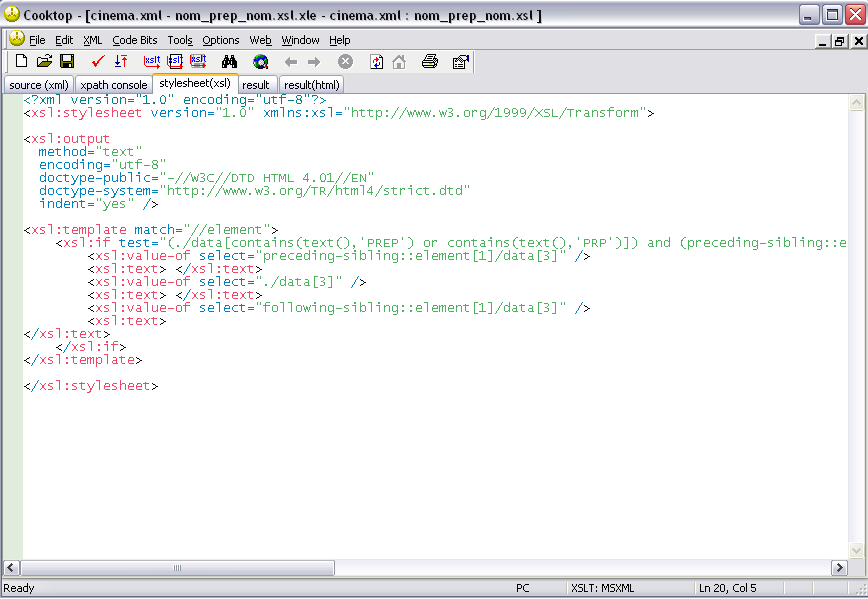
Task: Open the Options menu
Action: tap(221, 40)
